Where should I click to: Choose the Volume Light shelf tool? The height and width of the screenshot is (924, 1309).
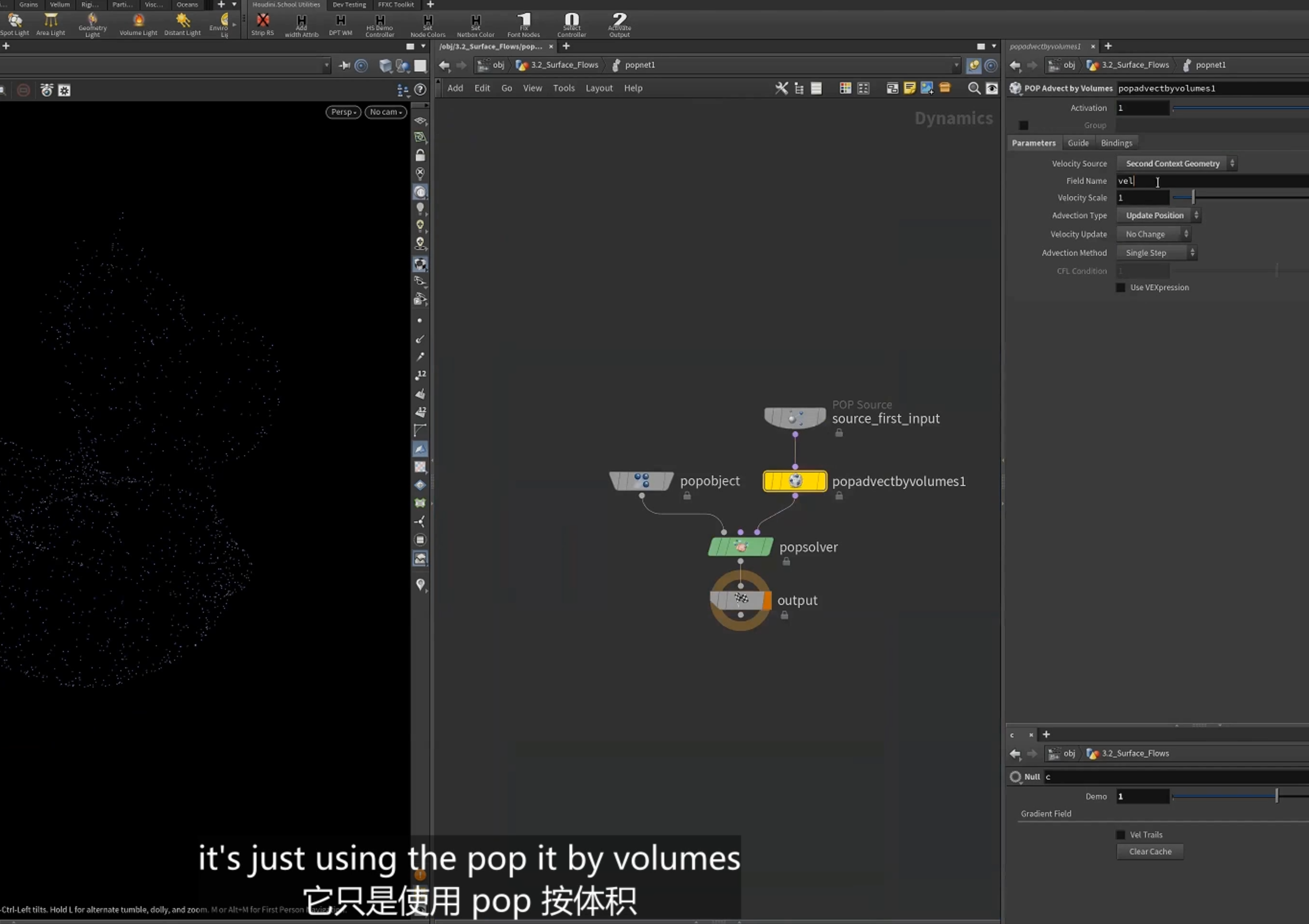(x=138, y=24)
